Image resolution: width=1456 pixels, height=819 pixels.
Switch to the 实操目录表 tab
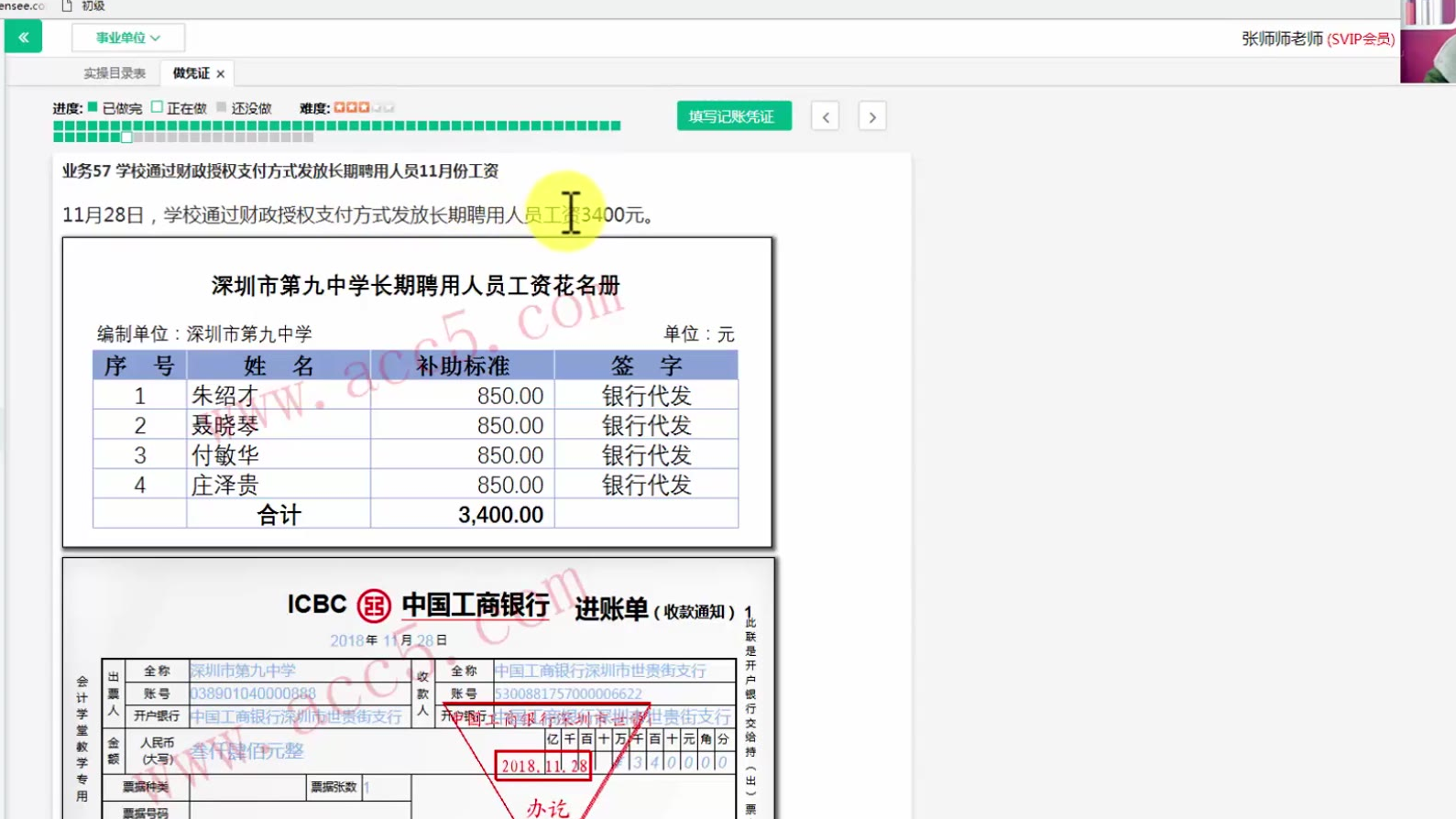[115, 73]
